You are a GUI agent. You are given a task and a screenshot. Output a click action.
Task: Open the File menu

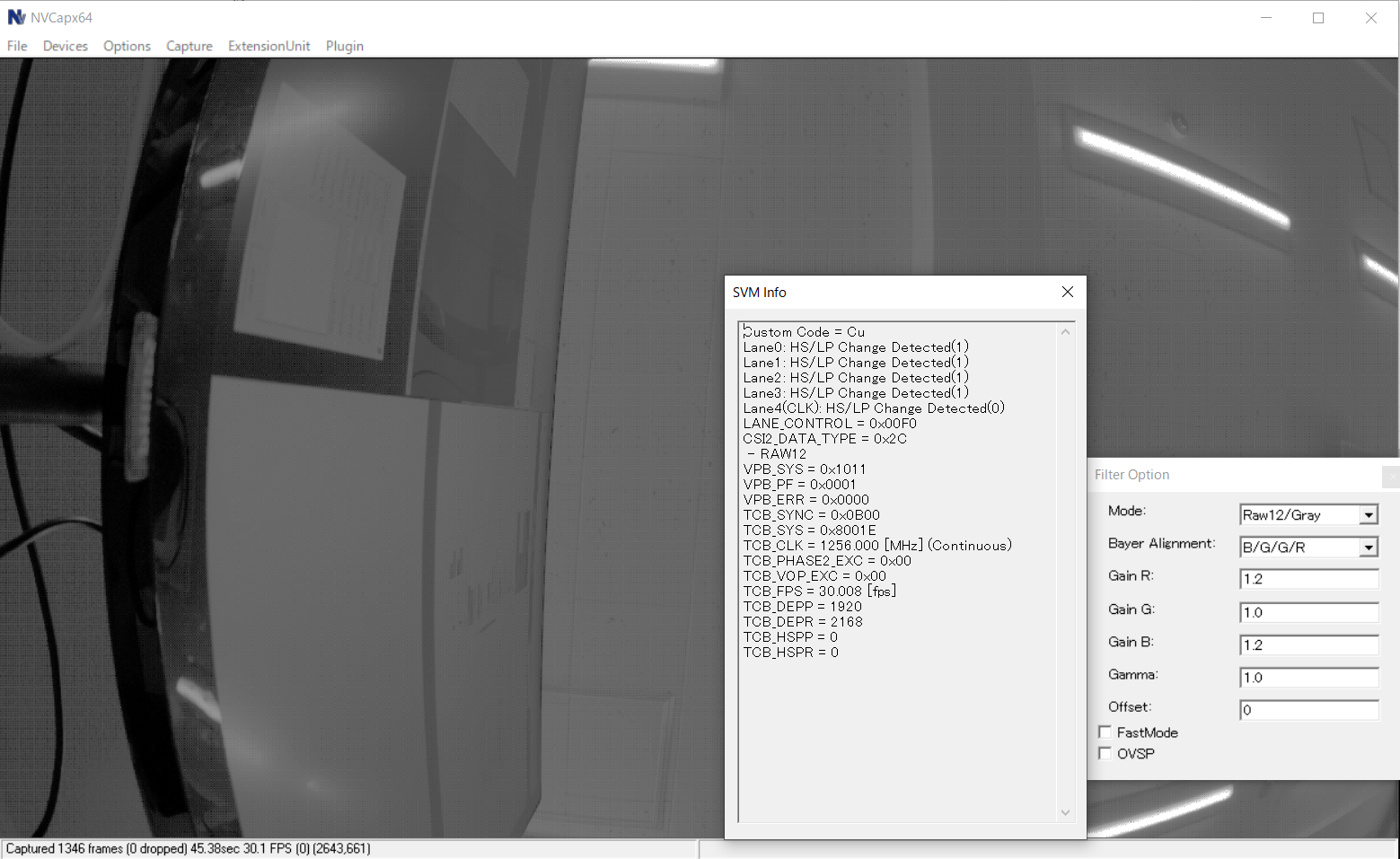[x=17, y=46]
